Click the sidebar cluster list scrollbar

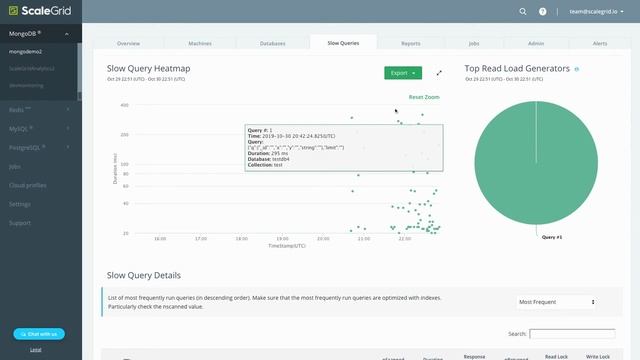[x=79, y=67]
